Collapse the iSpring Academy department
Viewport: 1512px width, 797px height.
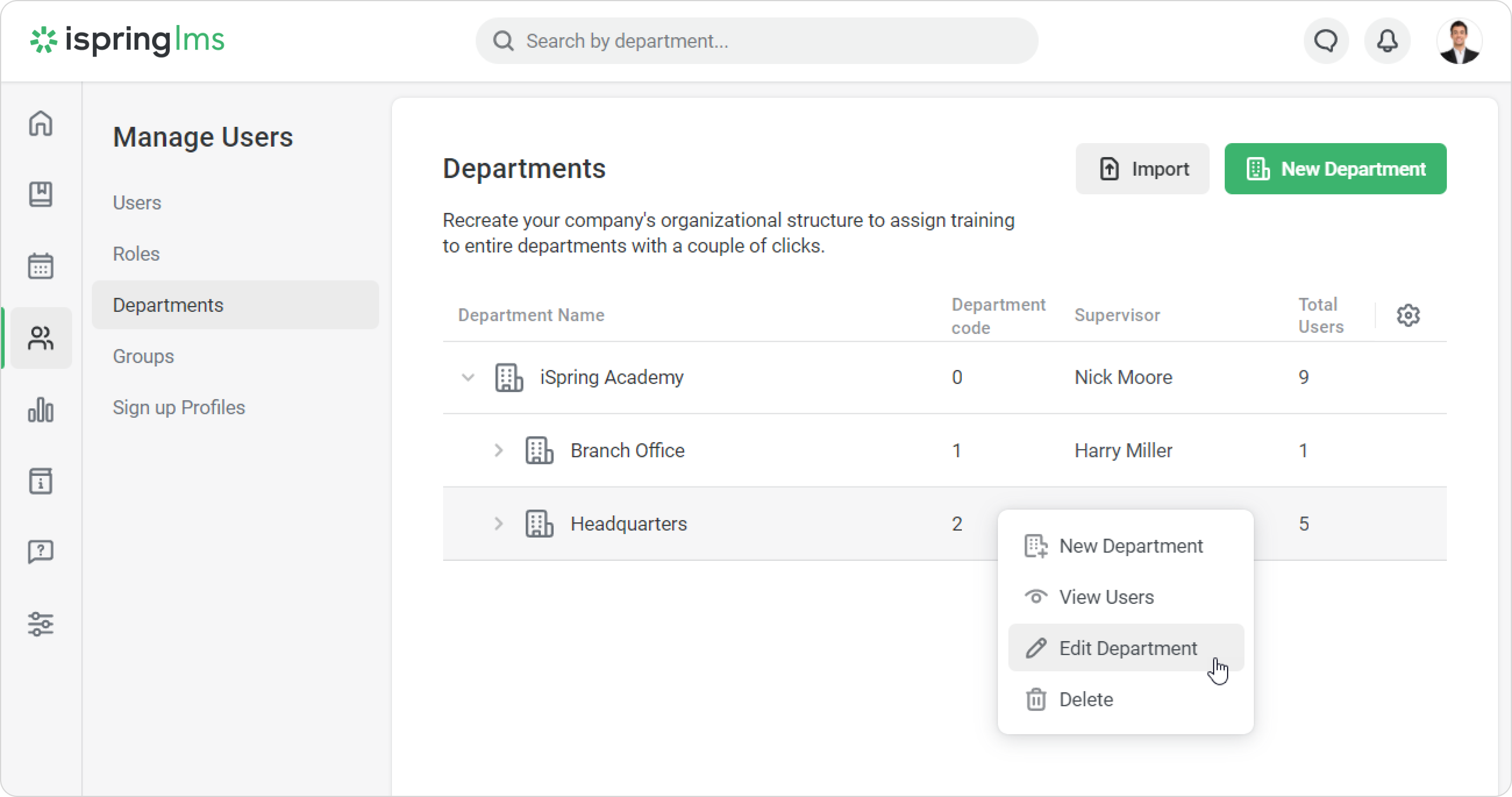[x=468, y=377]
